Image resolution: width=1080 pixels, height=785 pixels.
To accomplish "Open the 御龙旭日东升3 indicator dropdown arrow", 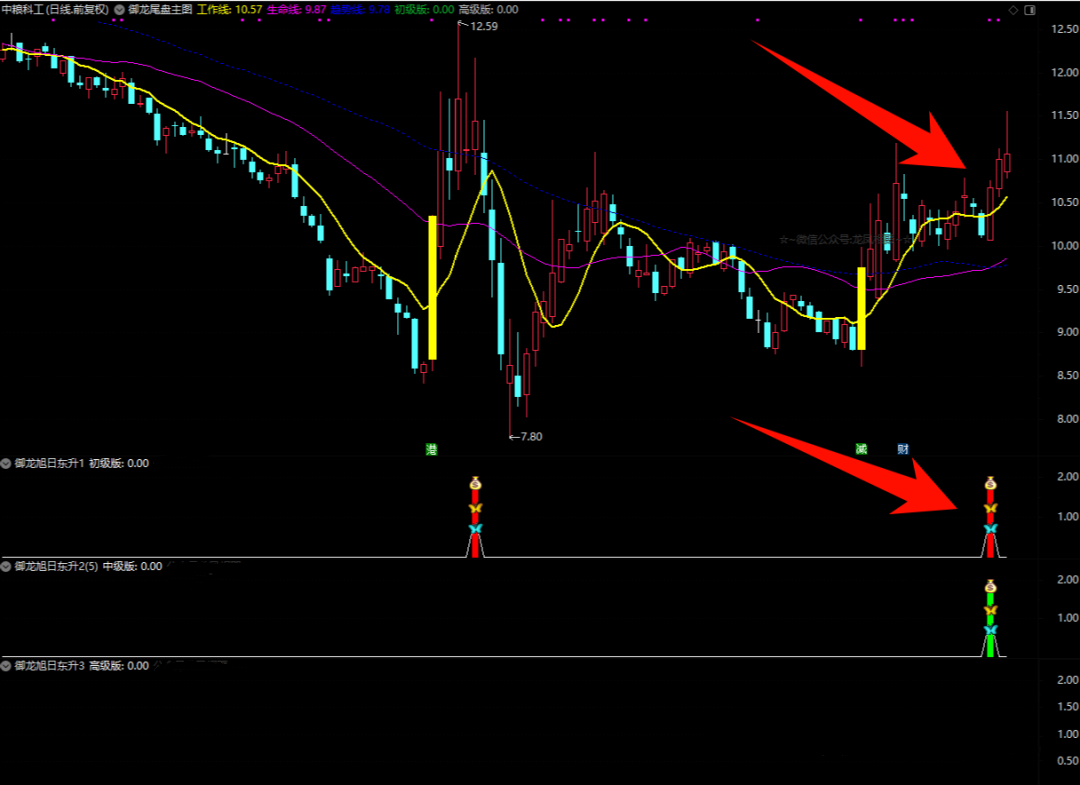I will coord(7,665).
